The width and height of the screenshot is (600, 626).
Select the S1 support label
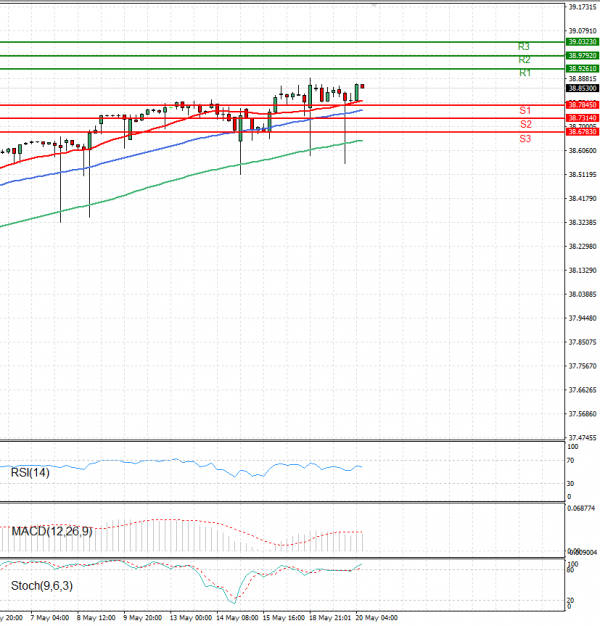524,110
